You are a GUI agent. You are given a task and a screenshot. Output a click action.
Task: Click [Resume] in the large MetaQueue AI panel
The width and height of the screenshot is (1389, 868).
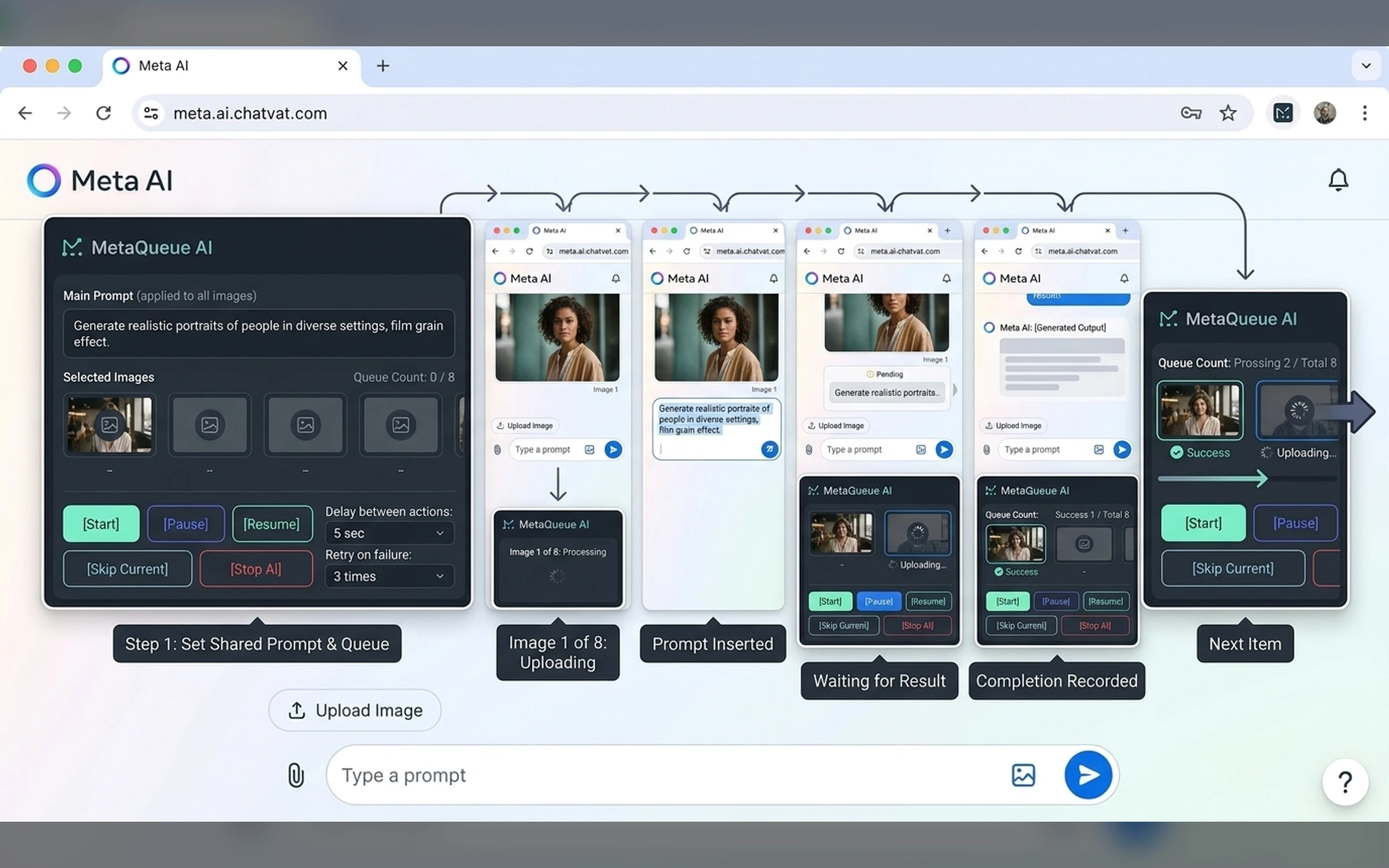click(x=272, y=524)
